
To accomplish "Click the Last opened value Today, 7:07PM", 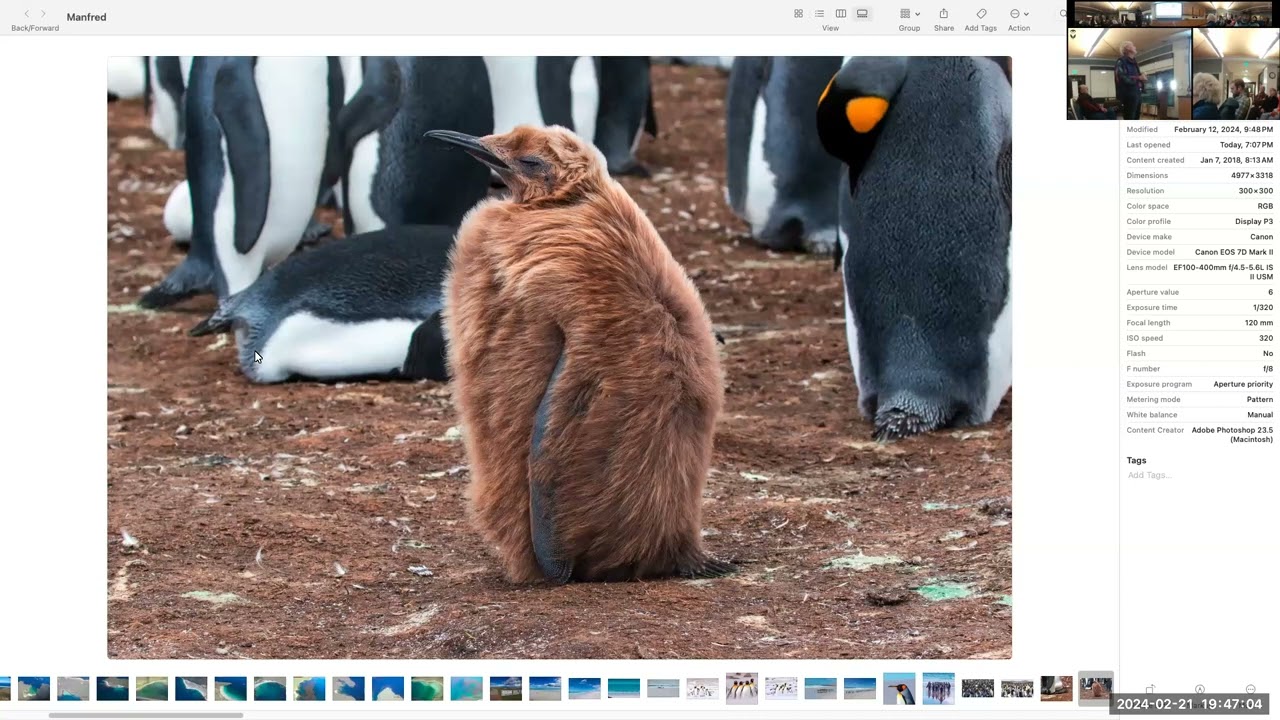I will pyautogui.click(x=1246, y=145).
